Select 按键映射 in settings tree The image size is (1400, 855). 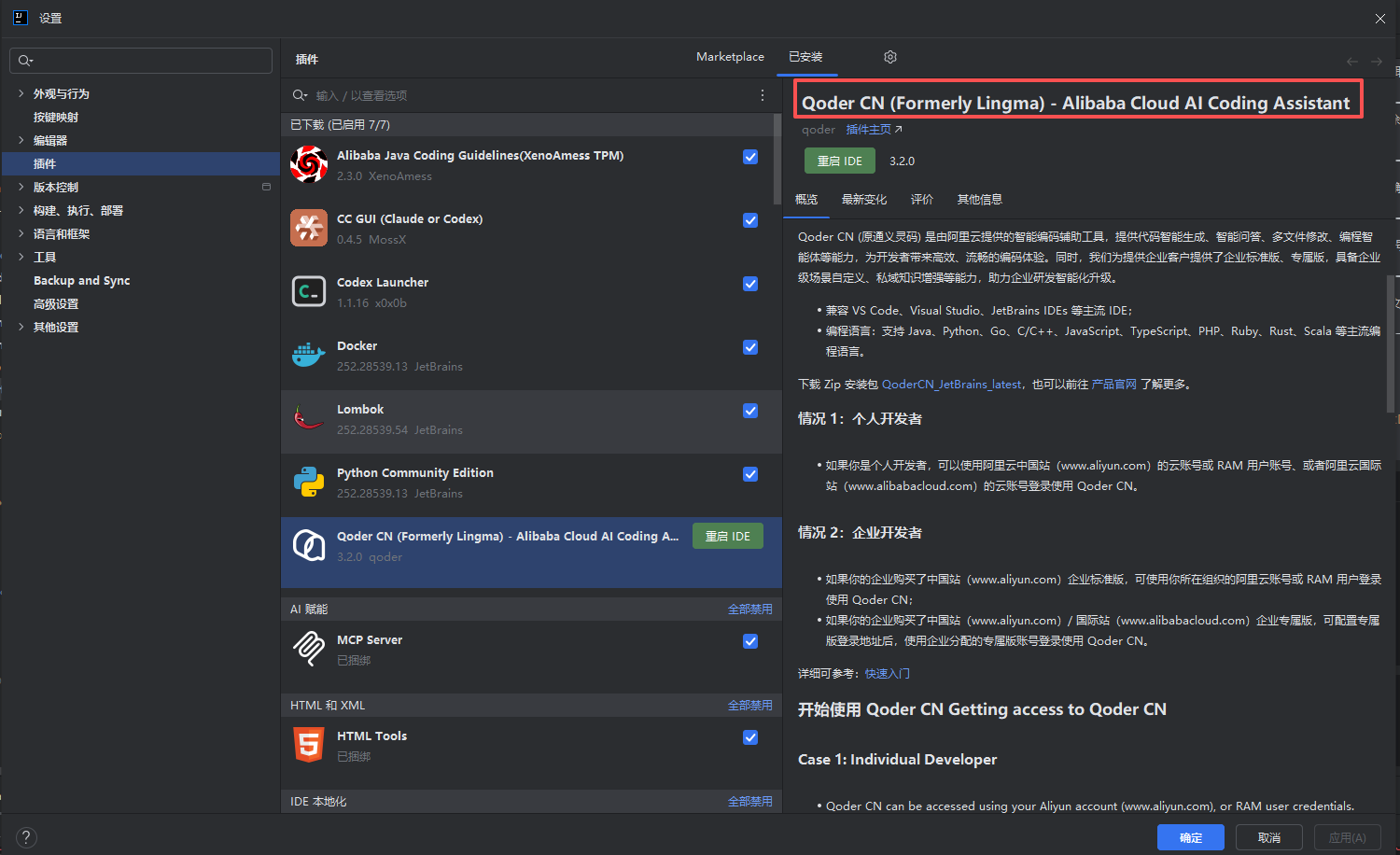point(56,117)
